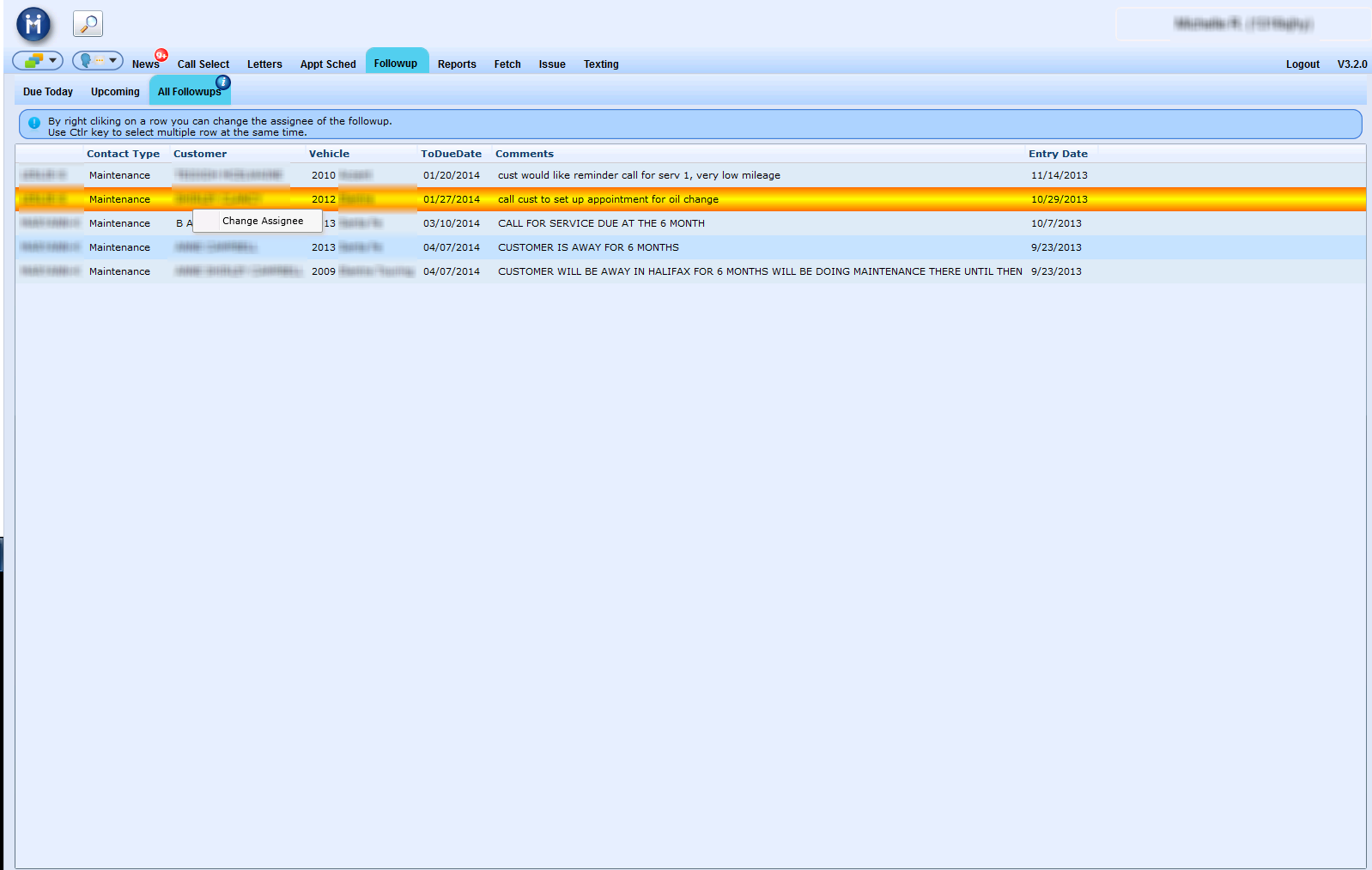Go to the Appt Sched tab
This screenshot has height=870, width=1372.
click(327, 64)
